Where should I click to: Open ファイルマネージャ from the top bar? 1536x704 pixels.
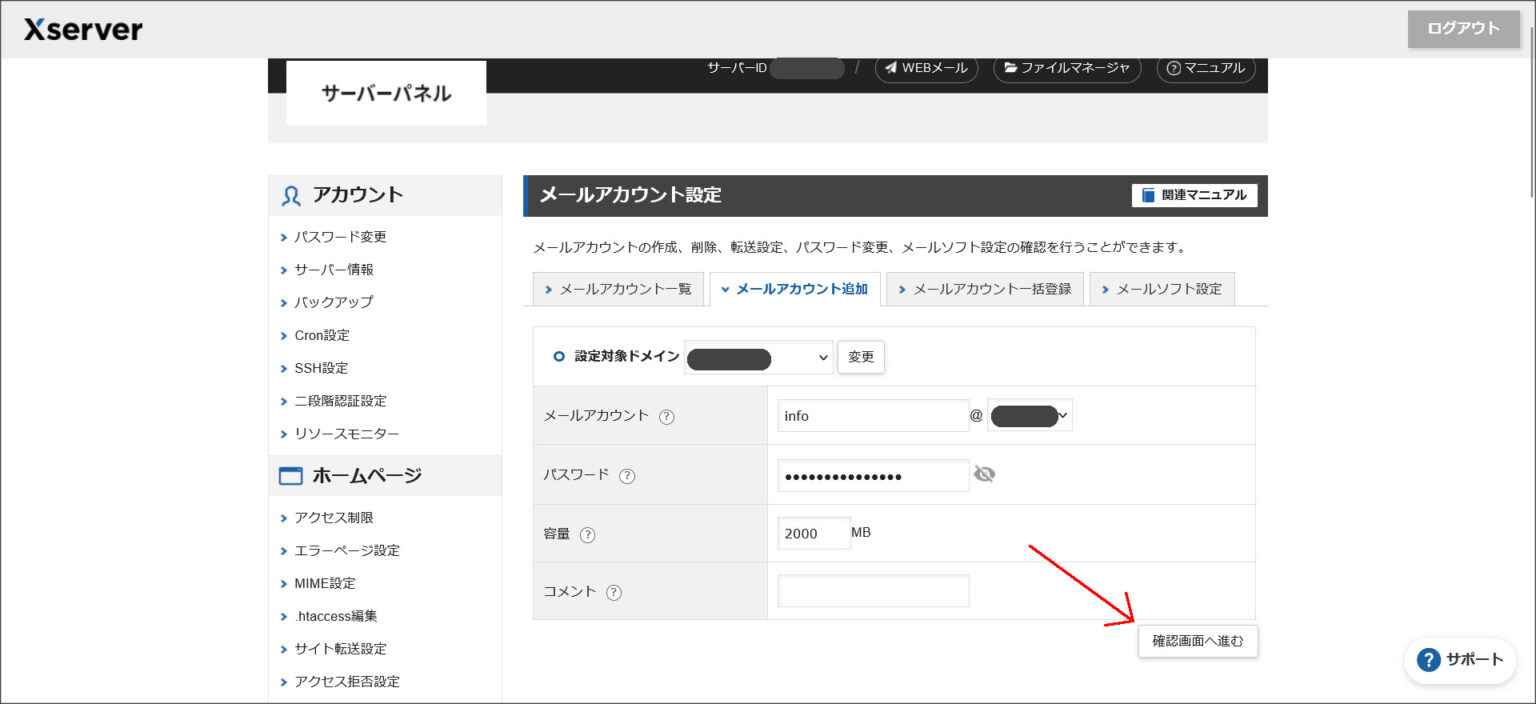pos(1066,68)
